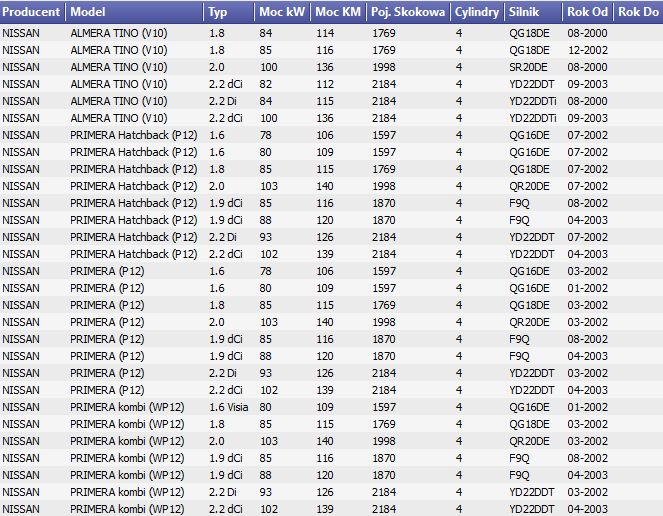663x516 pixels.
Task: Click the 114 Moc KM value
Action: pyautogui.click(x=325, y=33)
